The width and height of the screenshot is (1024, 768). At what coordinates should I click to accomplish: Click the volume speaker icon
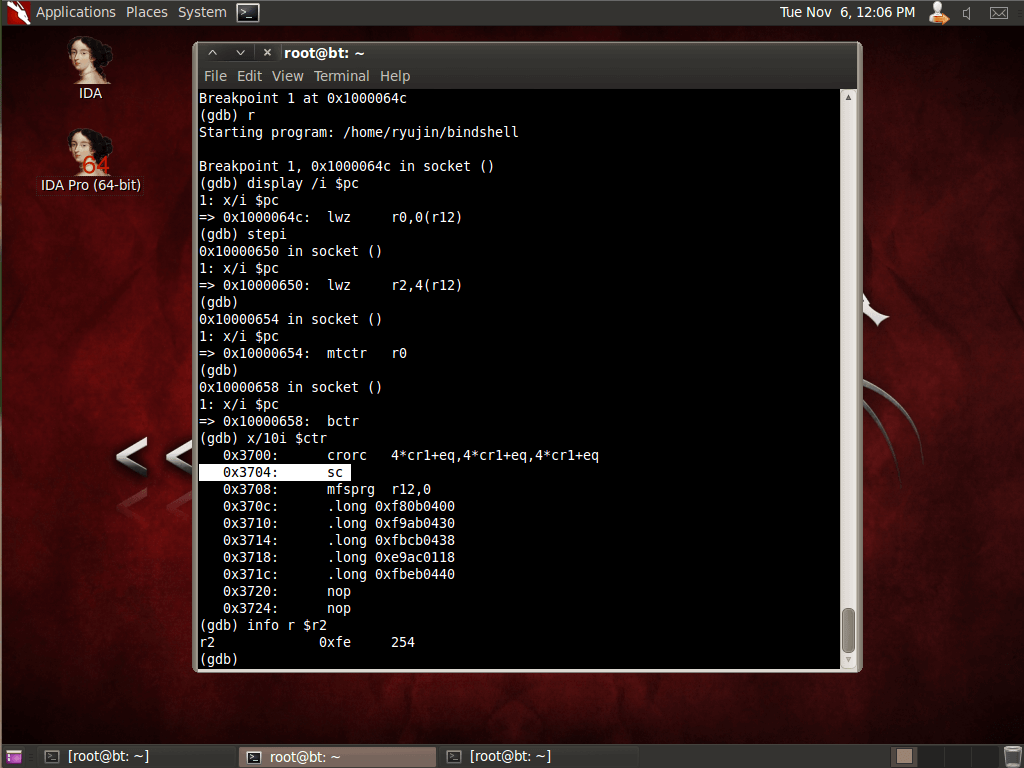[967, 13]
